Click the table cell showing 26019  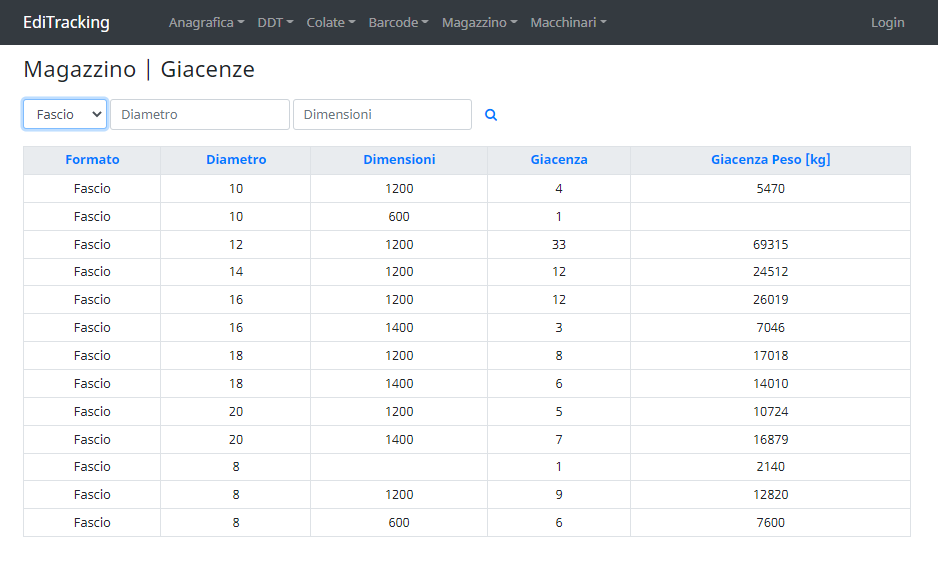770,300
